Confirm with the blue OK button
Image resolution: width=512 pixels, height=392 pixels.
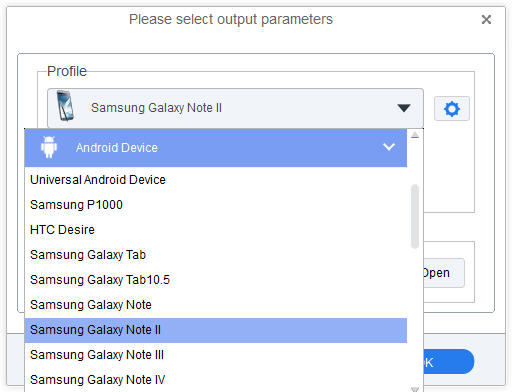pyautogui.click(x=449, y=362)
